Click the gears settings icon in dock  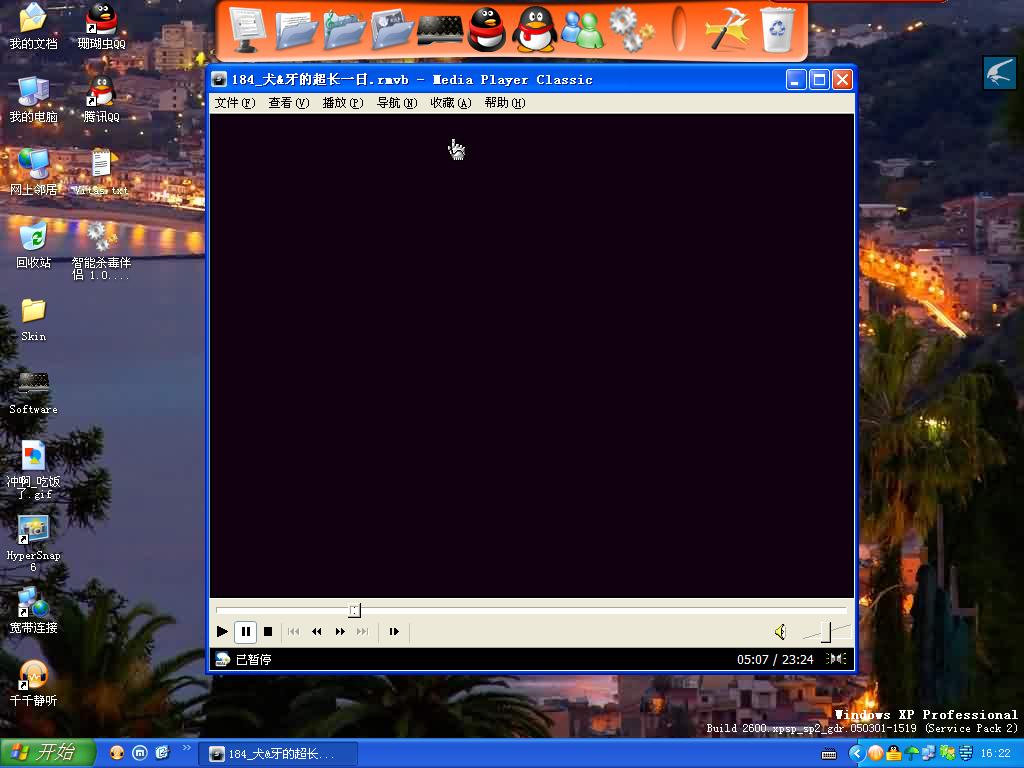coord(630,29)
